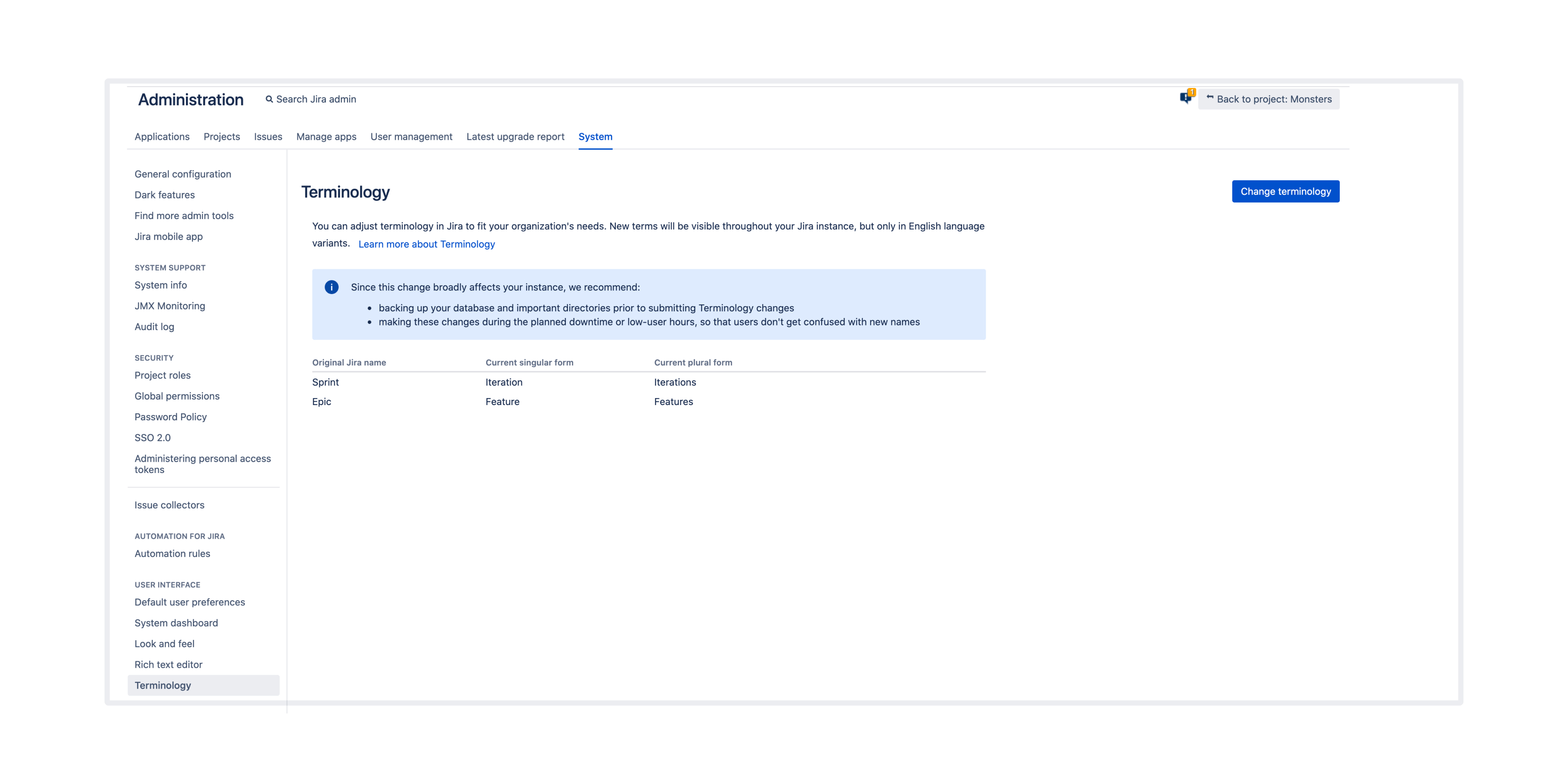Click AUTOMATION FOR JIRA section label
This screenshot has width=1568, height=784.
[x=179, y=536]
